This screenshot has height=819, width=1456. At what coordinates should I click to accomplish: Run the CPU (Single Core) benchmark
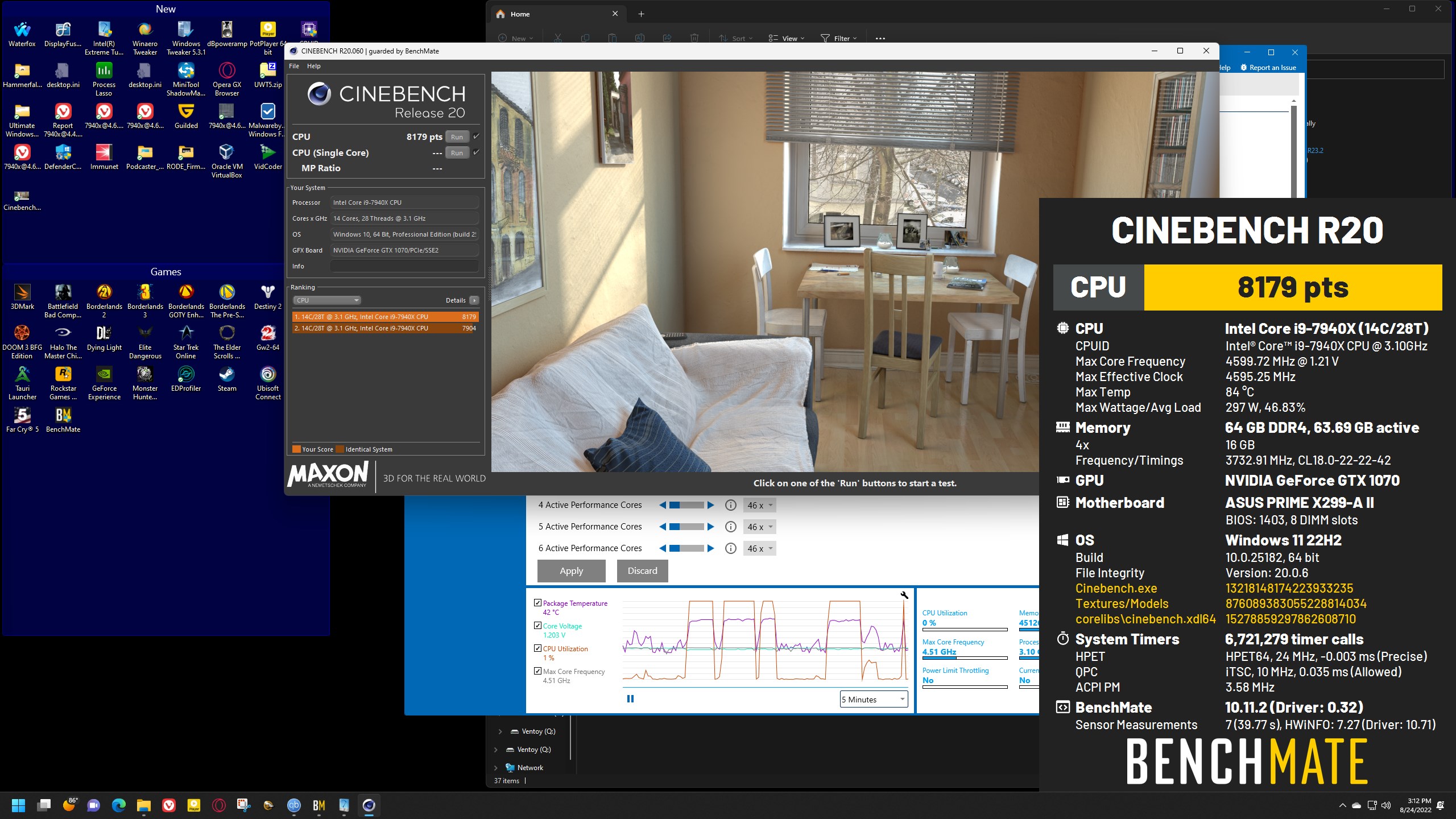pyautogui.click(x=457, y=152)
